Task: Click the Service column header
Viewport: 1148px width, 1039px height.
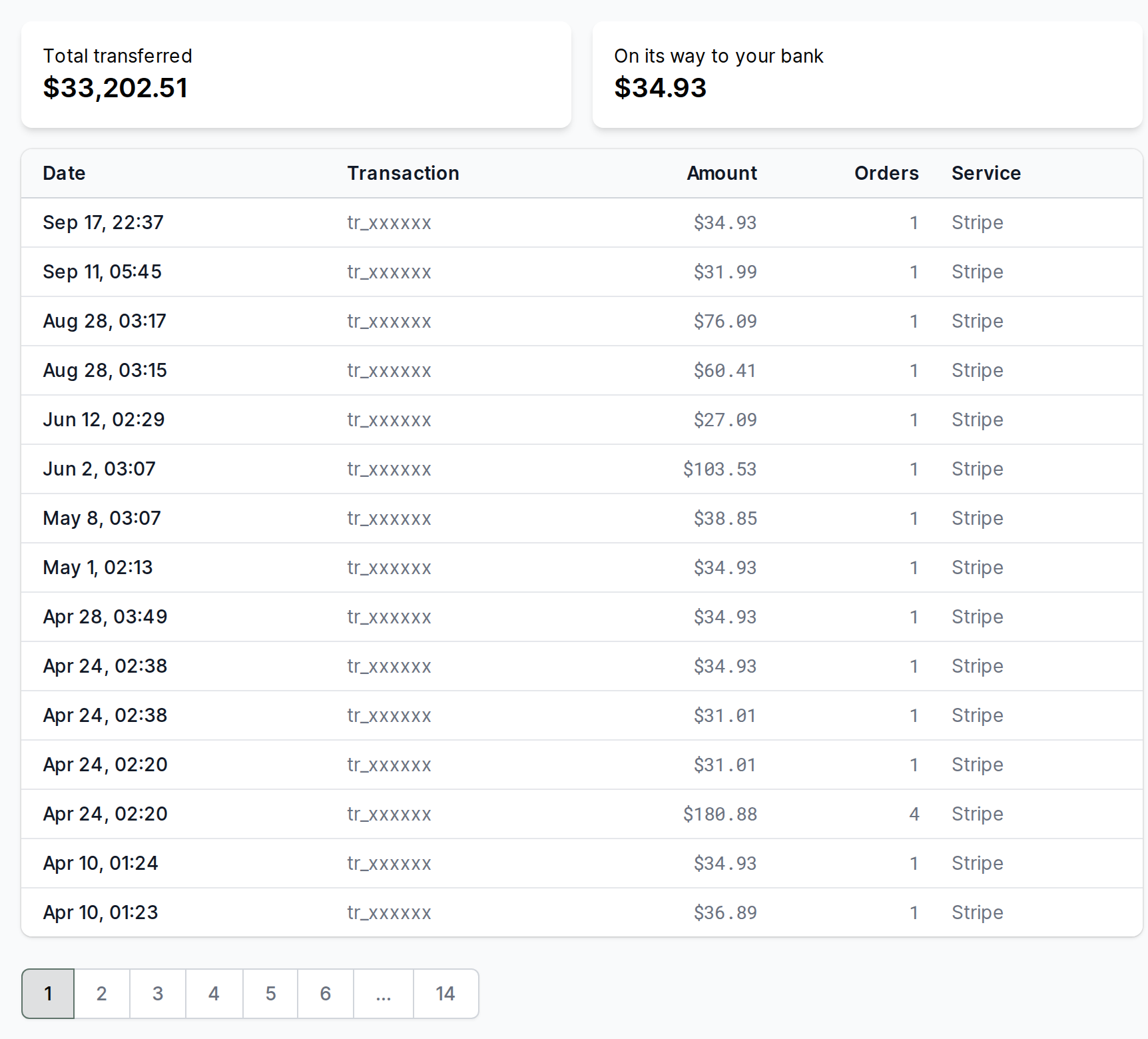Action: point(986,173)
